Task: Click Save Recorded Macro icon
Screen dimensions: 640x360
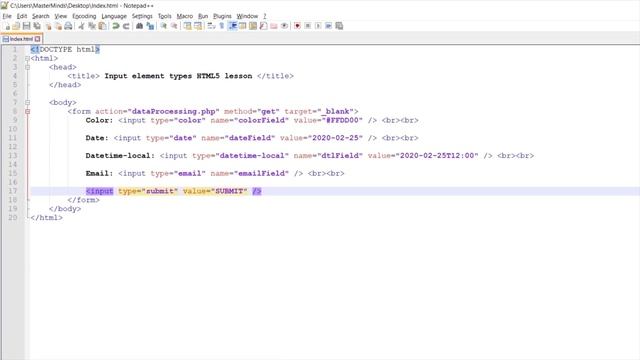Action: pyautogui.click(x=339, y=26)
